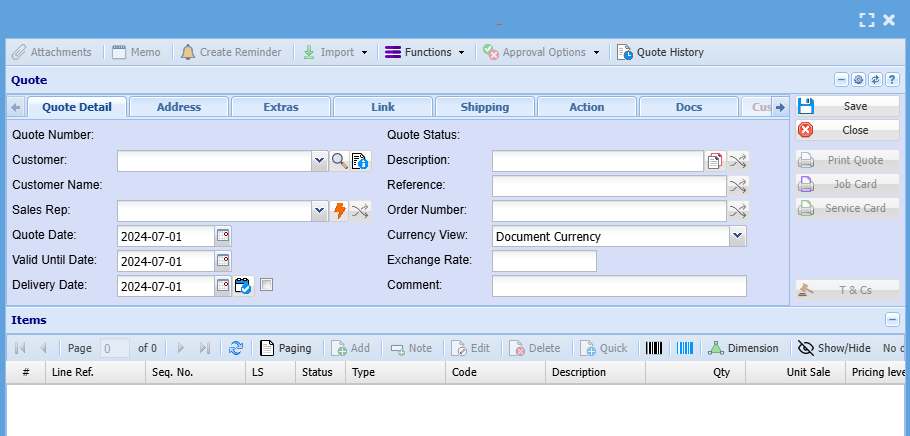Switch to the Shipping tab

[484, 107]
